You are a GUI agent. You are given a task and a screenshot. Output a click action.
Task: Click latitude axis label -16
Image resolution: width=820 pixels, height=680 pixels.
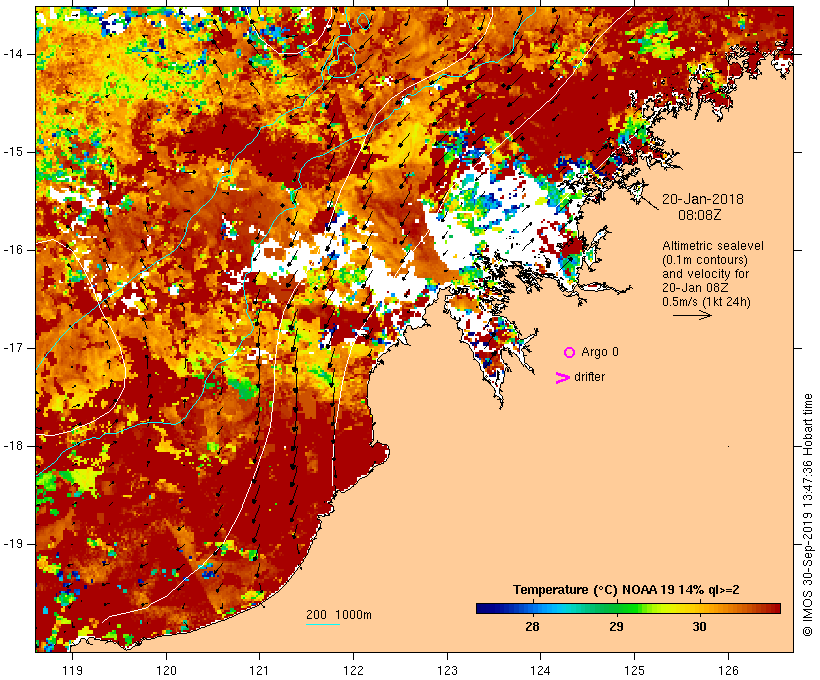[x=12, y=250]
